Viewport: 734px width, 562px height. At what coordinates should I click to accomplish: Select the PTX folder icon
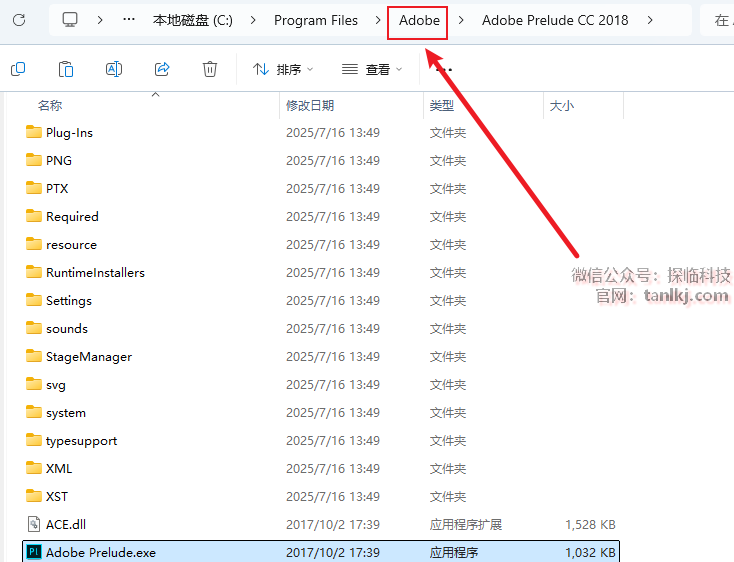click(x=34, y=188)
